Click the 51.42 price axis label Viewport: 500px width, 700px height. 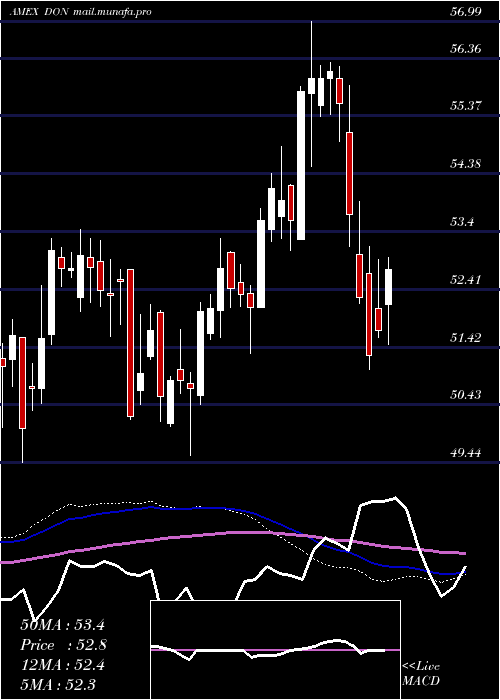(465, 338)
